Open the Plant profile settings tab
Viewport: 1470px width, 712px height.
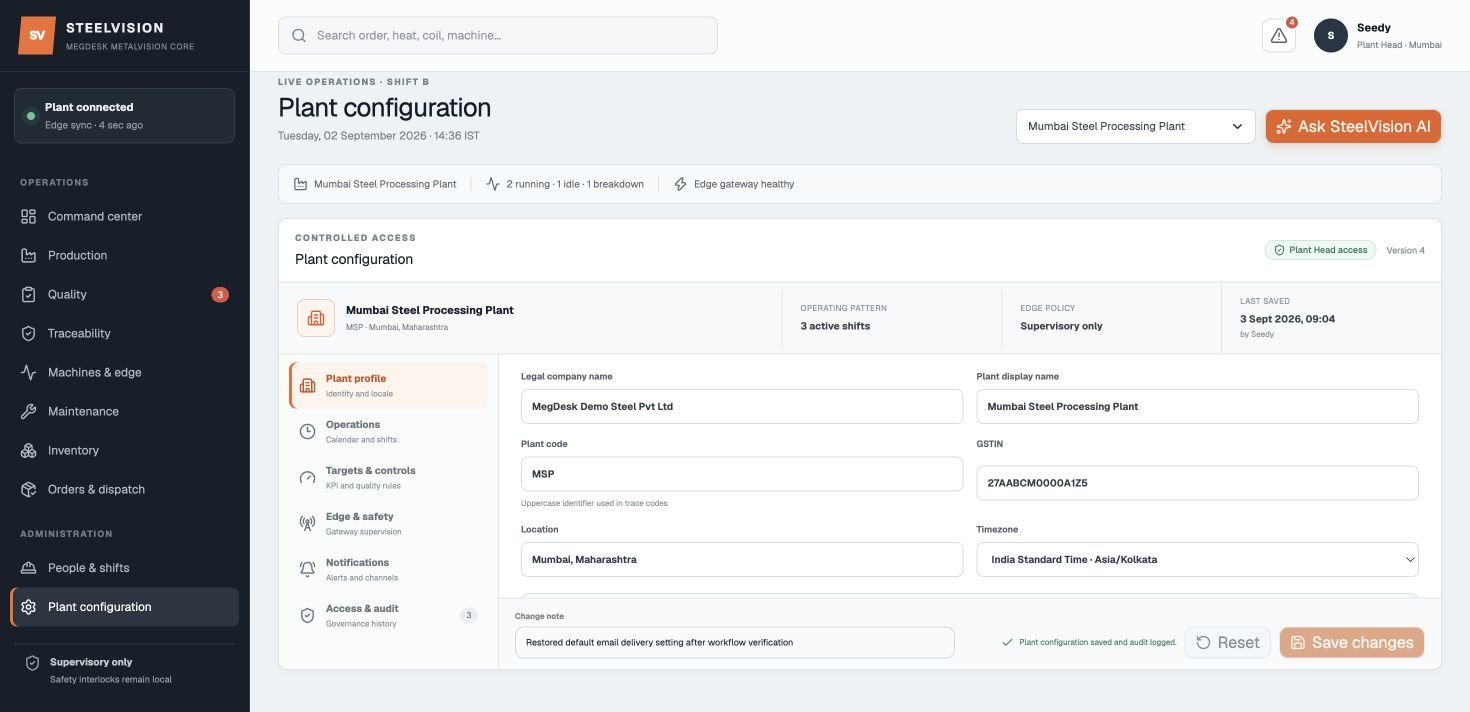click(x=389, y=385)
